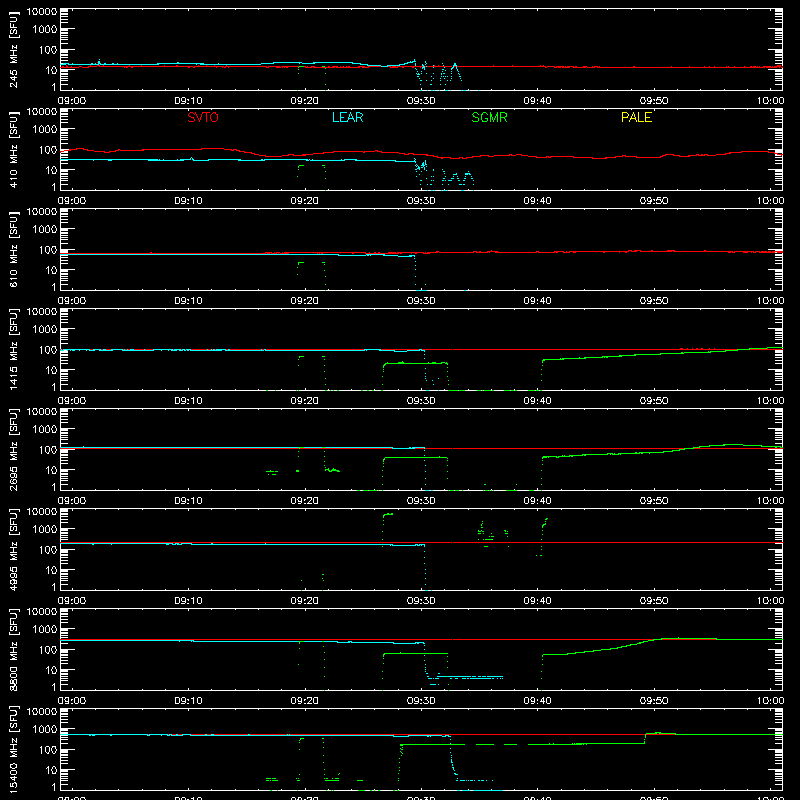The image size is (800, 800).
Task: Click 09:30 label under the 2695 MHz plot
Action: [421, 501]
